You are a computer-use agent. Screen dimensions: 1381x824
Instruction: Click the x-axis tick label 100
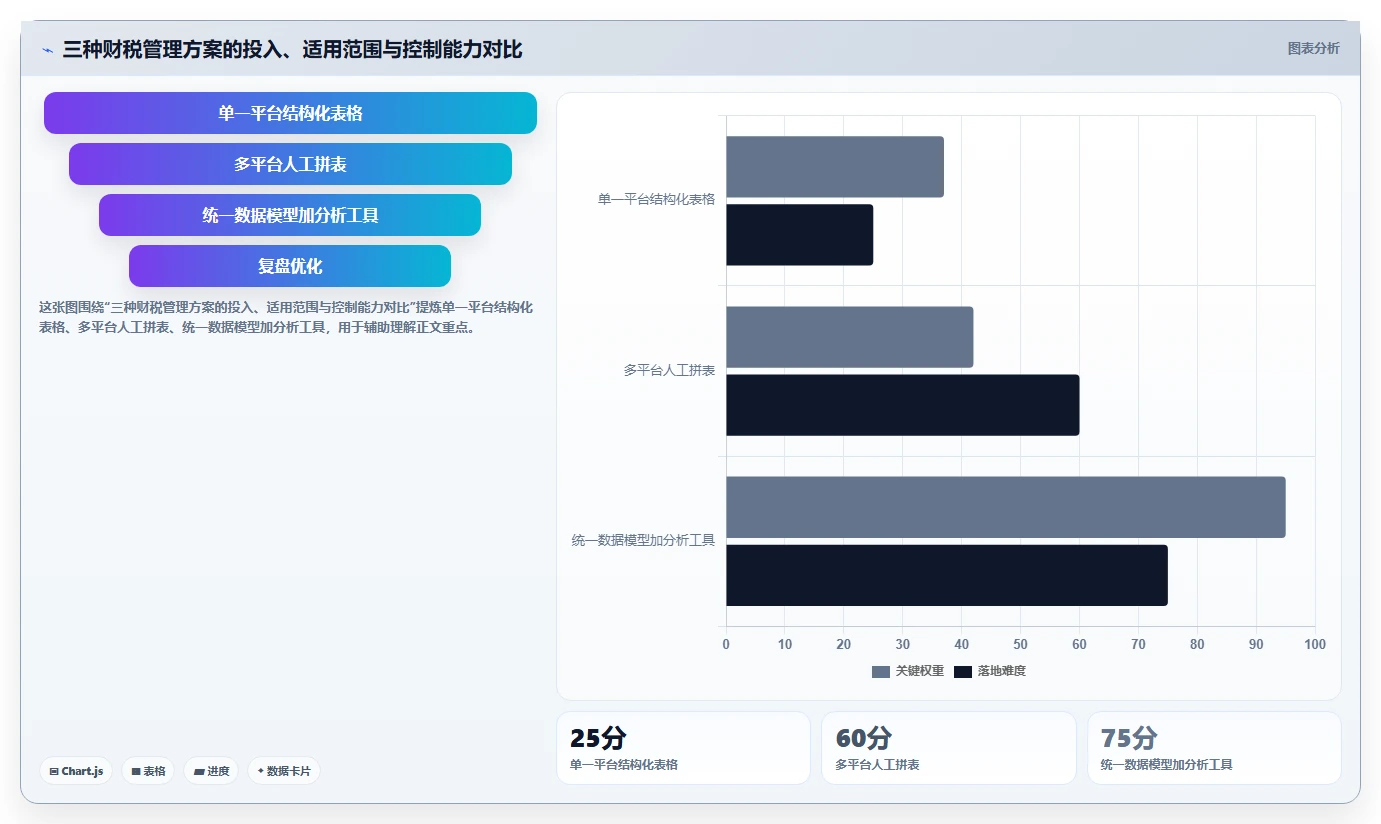click(1315, 644)
